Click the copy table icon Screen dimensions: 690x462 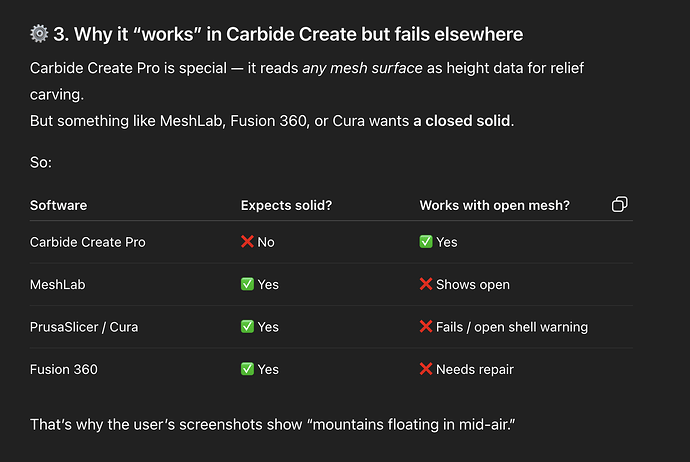(619, 205)
